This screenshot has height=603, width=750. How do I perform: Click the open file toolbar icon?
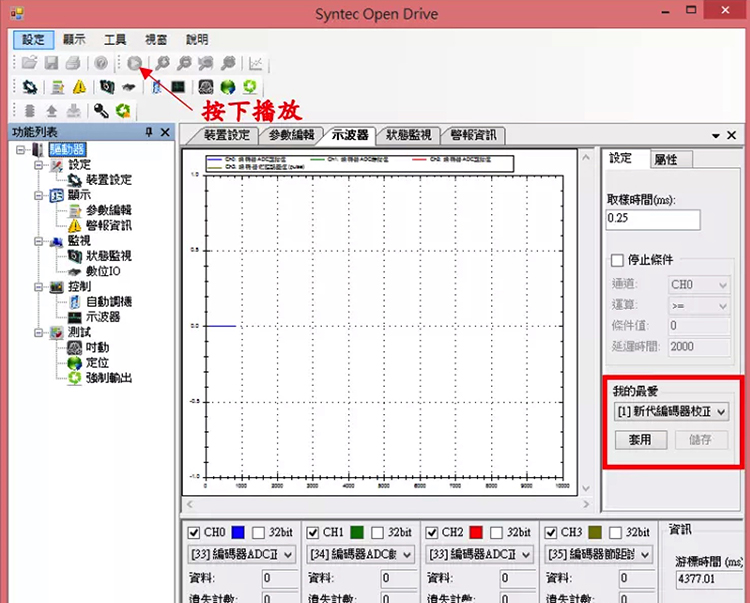tap(29, 63)
